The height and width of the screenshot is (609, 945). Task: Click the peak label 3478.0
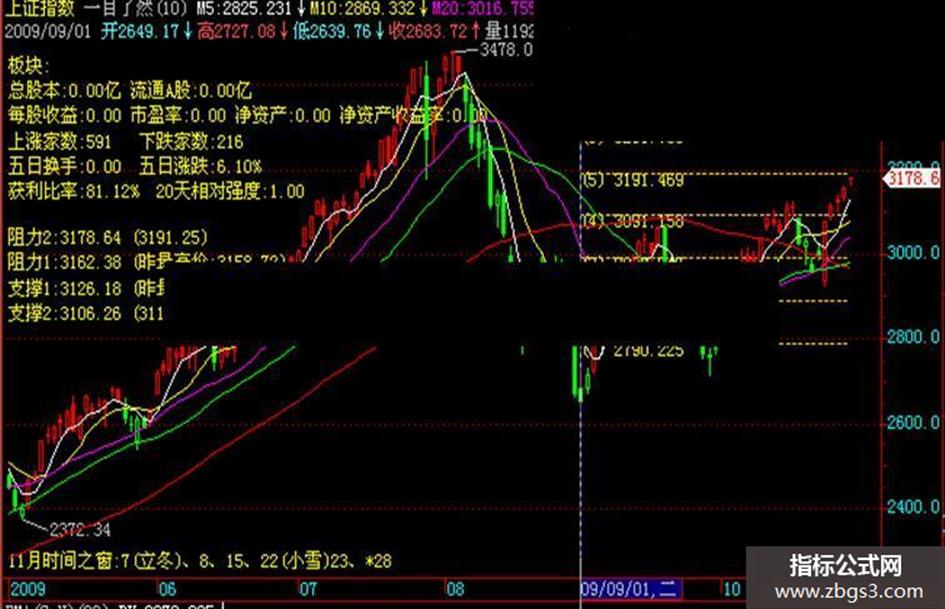[506, 49]
